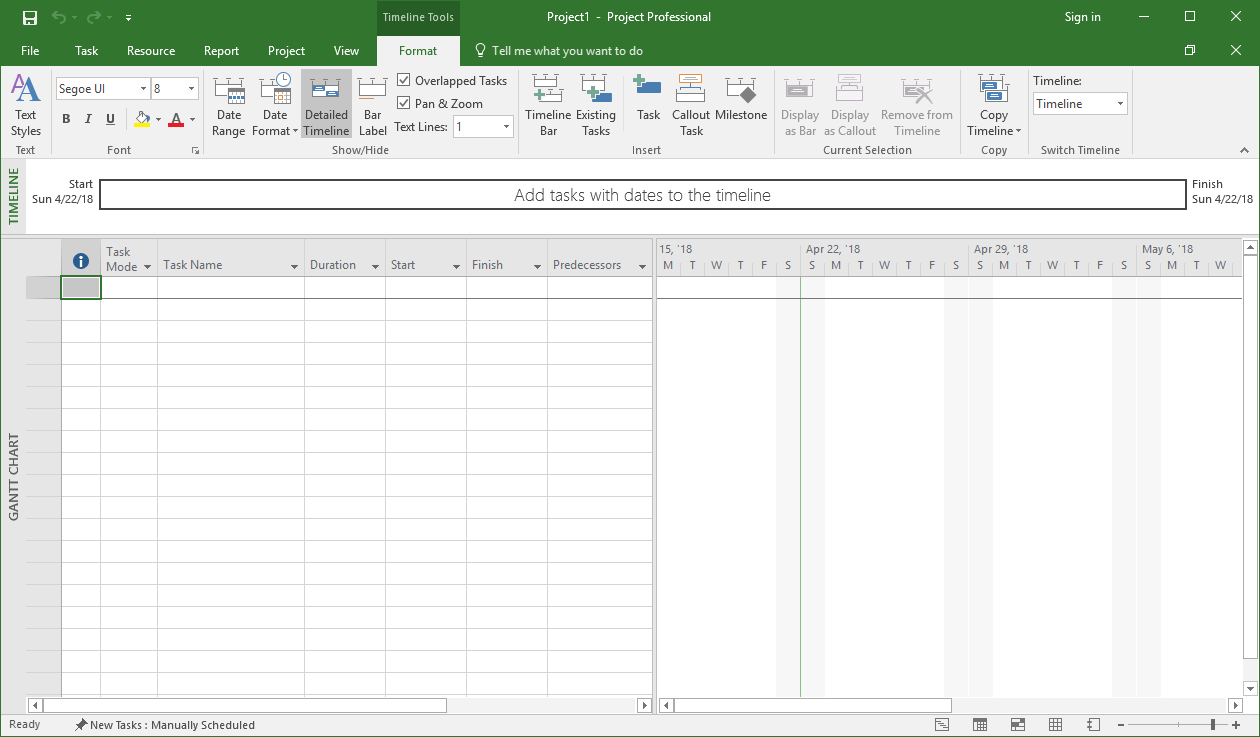This screenshot has height=737, width=1260.
Task: Open the font size dropdown
Action: pos(192,88)
